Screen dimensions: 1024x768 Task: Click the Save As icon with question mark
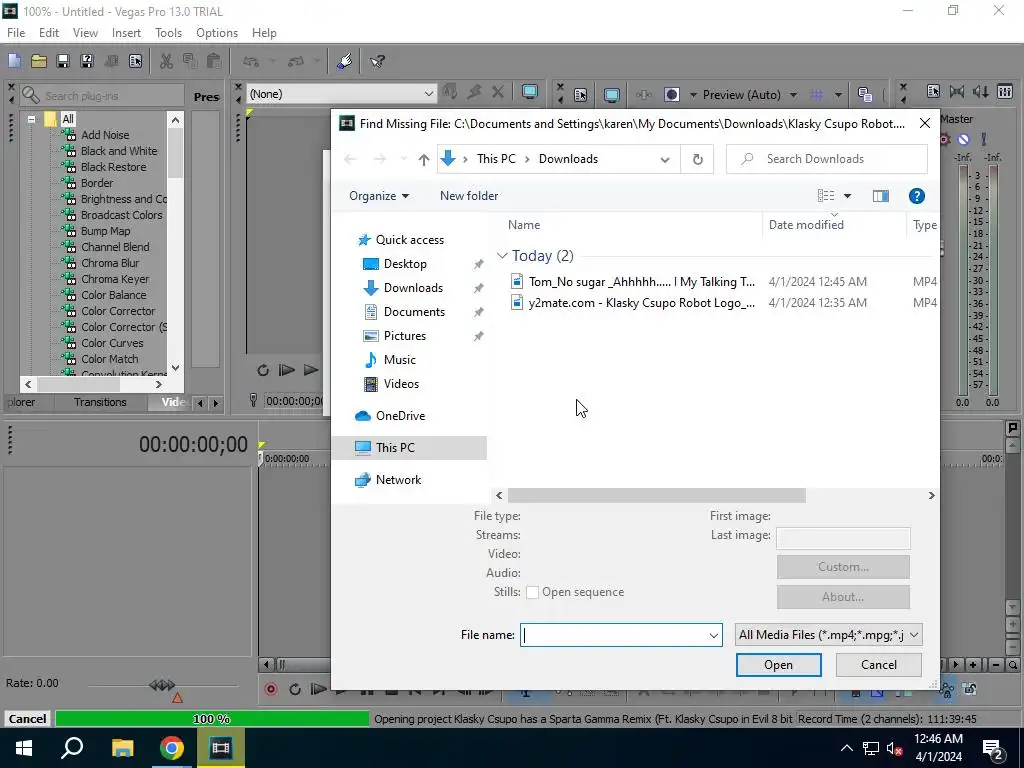click(x=86, y=61)
